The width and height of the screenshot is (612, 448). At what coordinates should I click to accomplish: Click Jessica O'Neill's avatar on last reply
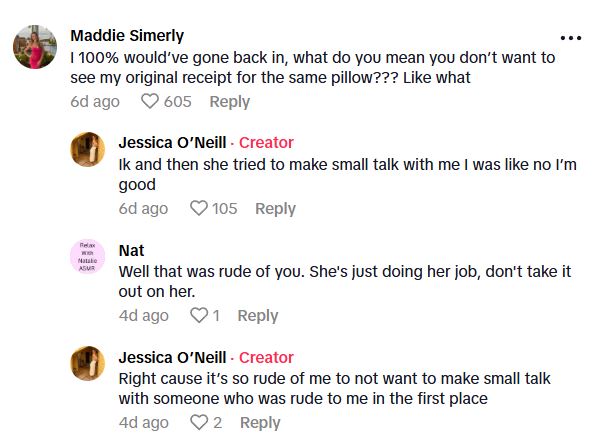pos(88,362)
